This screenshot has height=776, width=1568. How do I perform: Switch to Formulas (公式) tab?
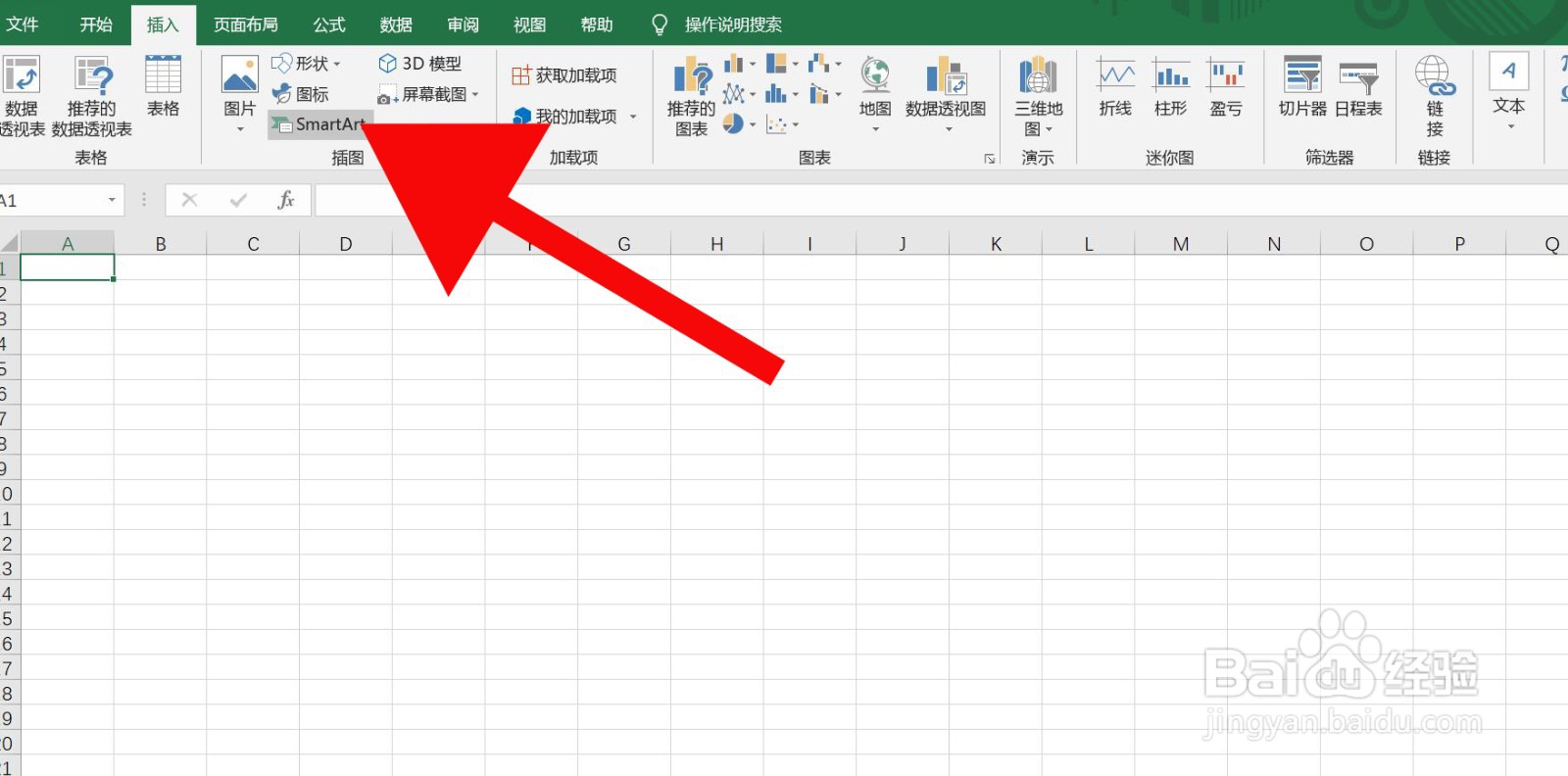(329, 24)
